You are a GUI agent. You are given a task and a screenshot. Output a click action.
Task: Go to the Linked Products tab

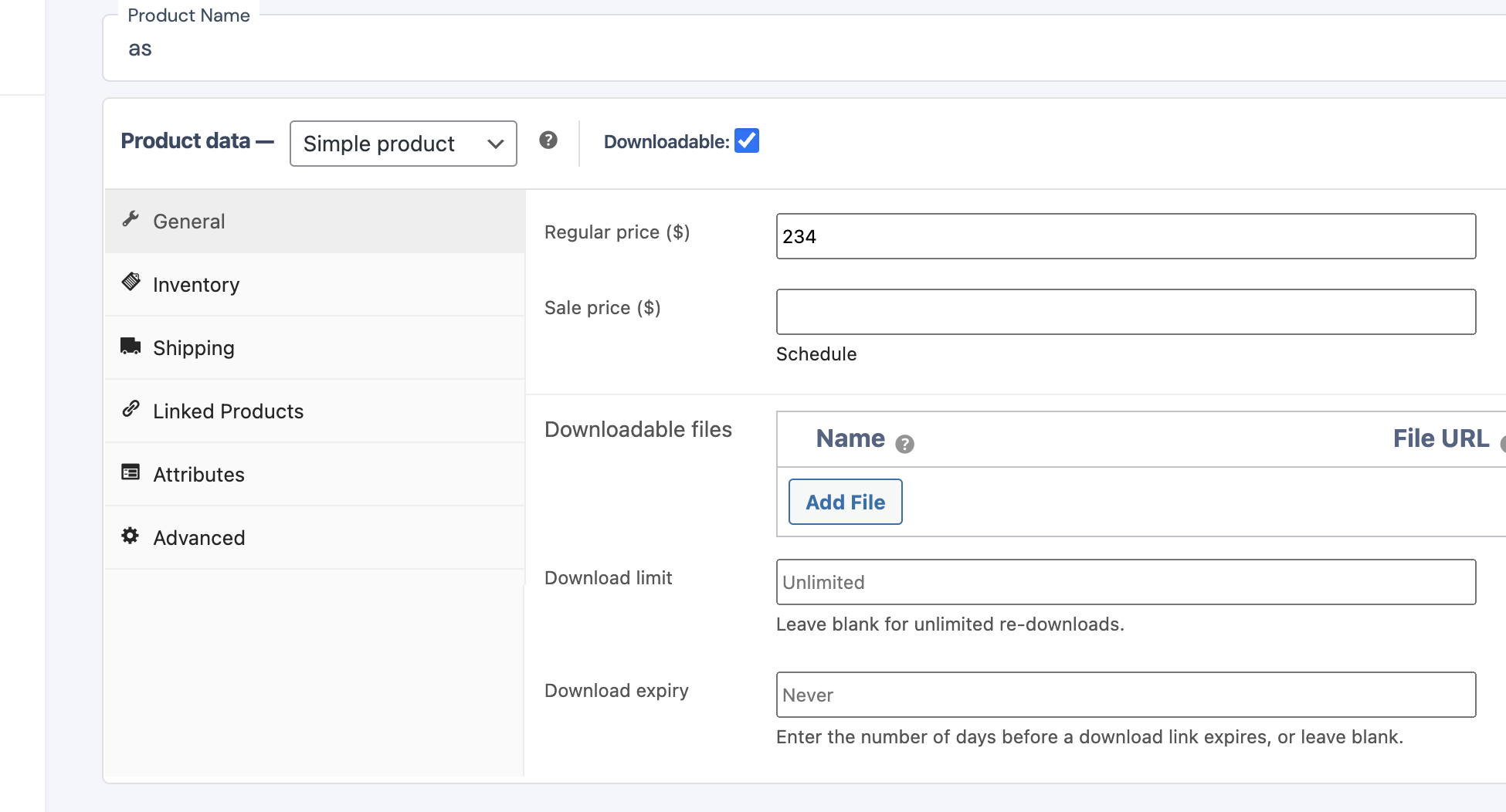[x=315, y=411]
